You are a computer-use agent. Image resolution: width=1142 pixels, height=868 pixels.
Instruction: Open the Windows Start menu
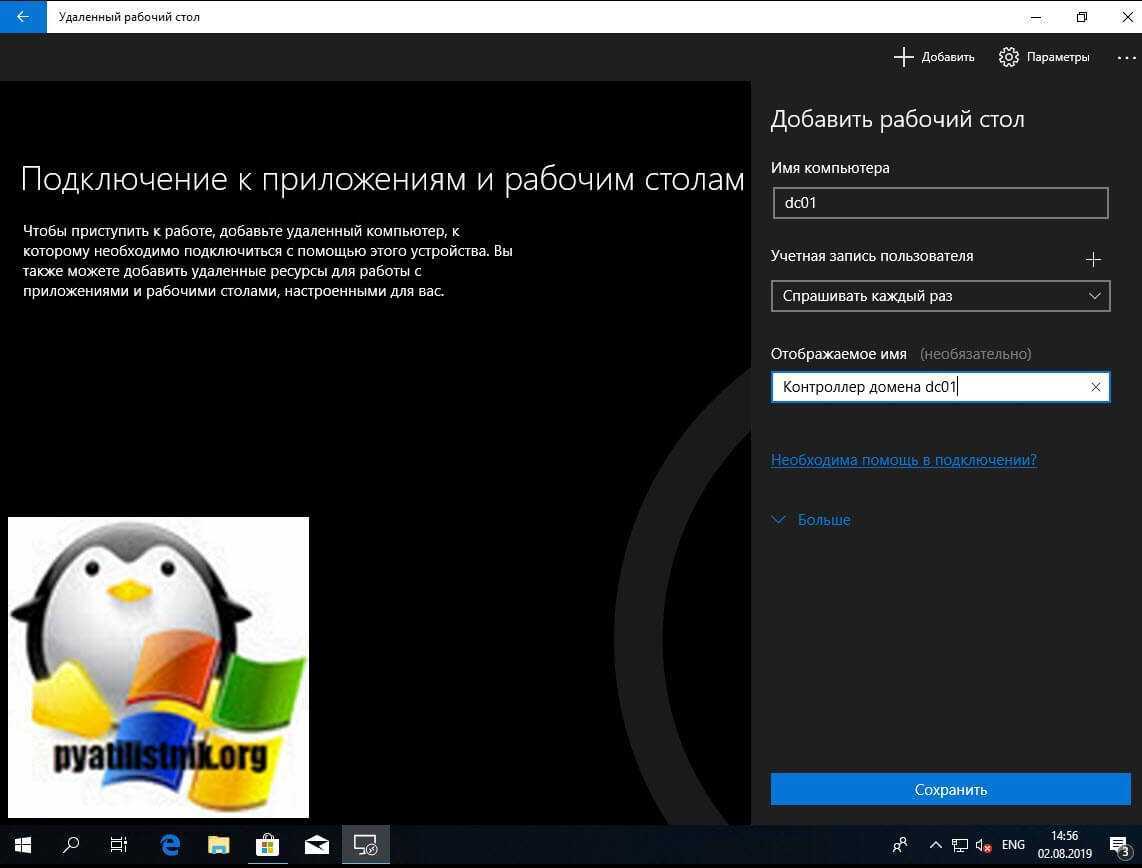pos(22,845)
